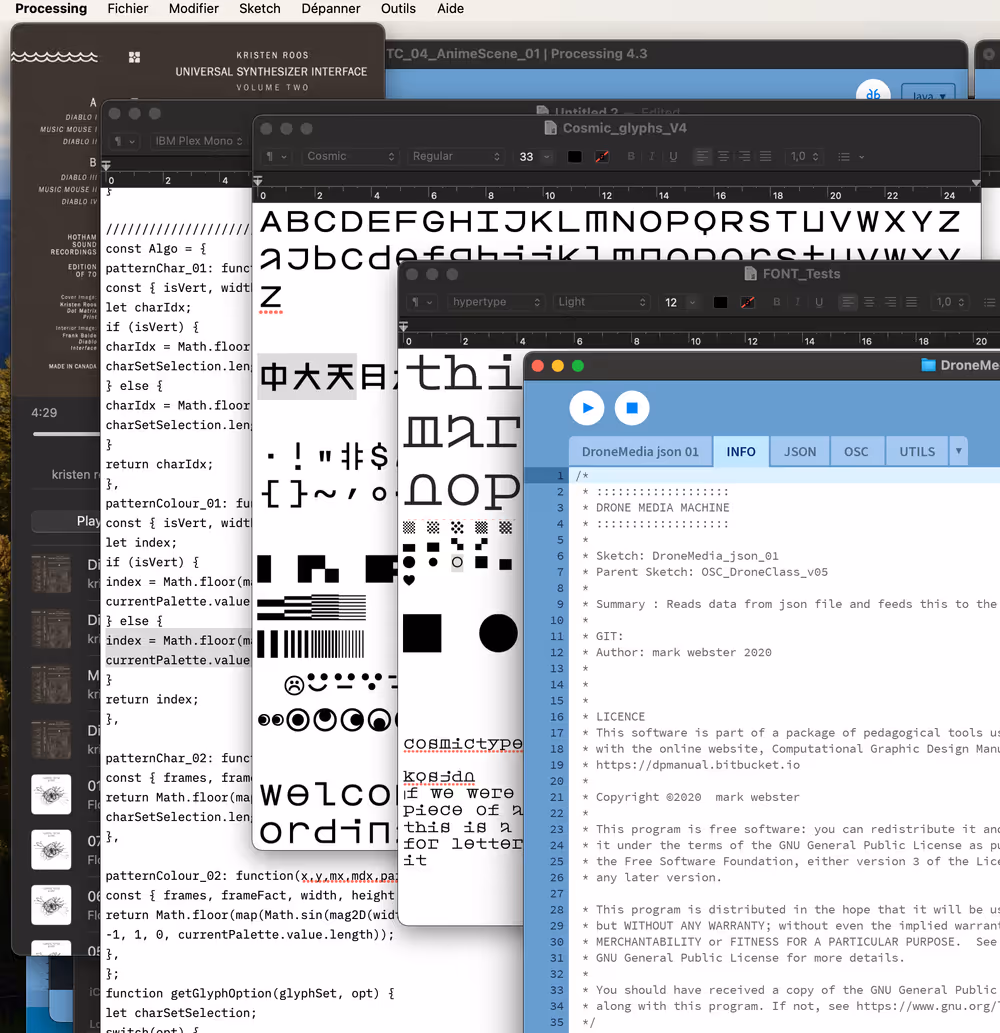1000x1033 pixels.
Task: Open the list bullets menu in Cosmic_glyphs_V4
Action: pos(850,157)
